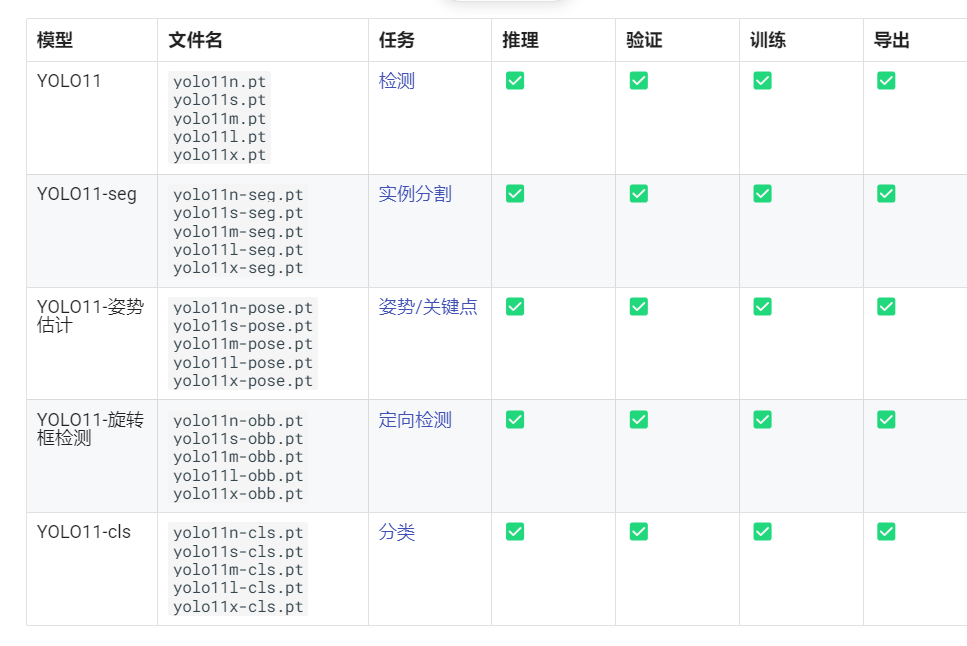Image resolution: width=967 pixels, height=646 pixels.
Task: Click YOLO11 训练 green checkmark
Action: click(763, 81)
